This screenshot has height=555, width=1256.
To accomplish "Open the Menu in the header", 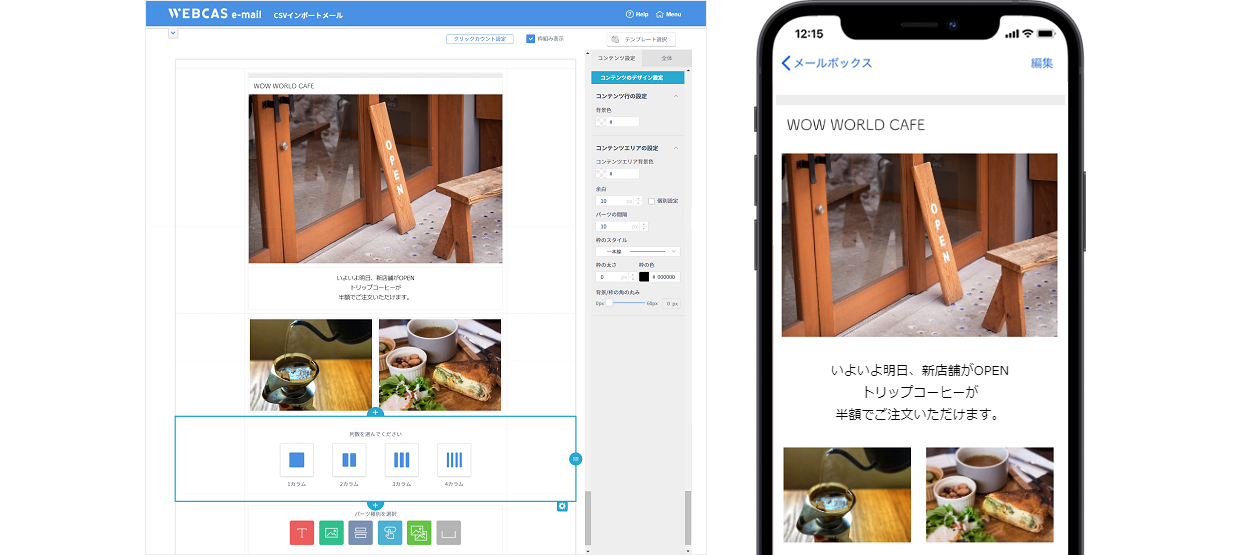I will 668,14.
